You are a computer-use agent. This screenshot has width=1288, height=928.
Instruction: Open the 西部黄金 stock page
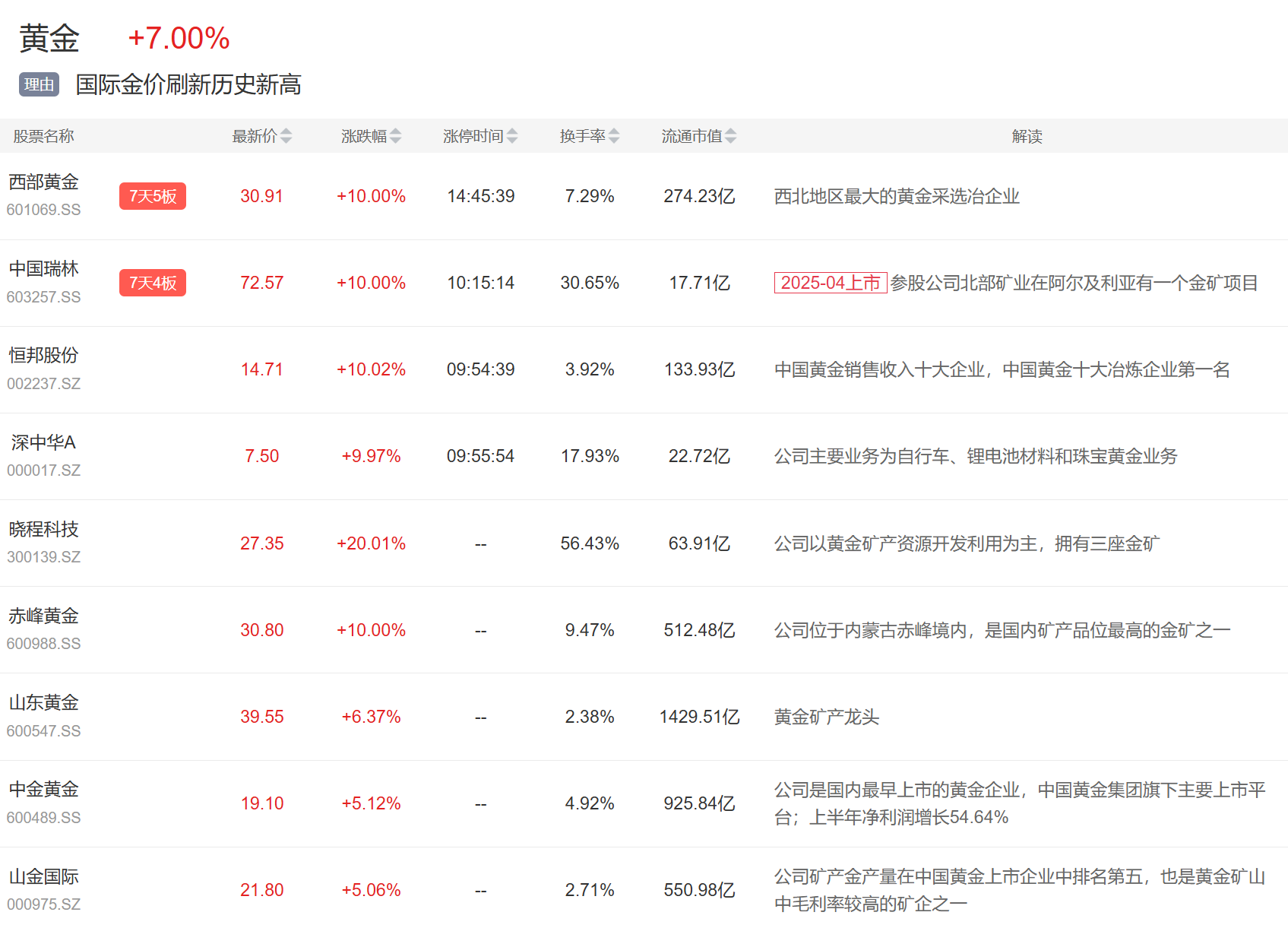click(44, 182)
